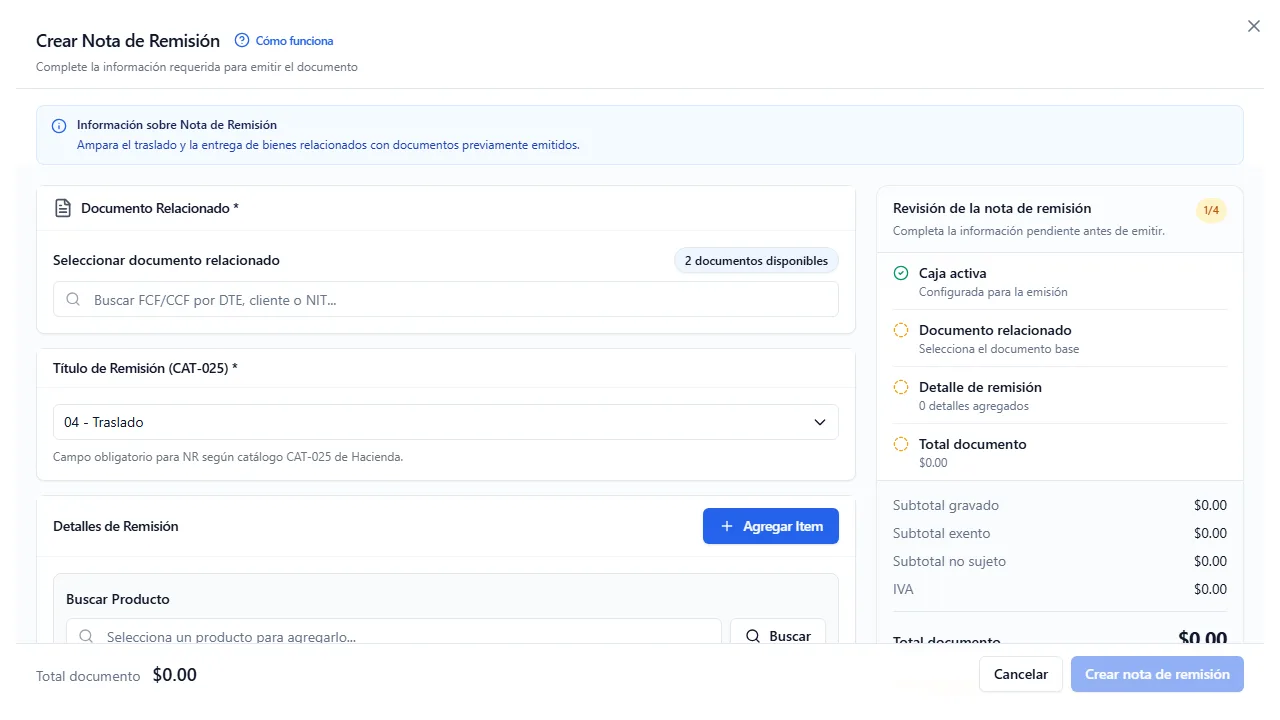This screenshot has width=1280, height=720.
Task: Click the Subtotal gravado label
Action: pos(946,505)
